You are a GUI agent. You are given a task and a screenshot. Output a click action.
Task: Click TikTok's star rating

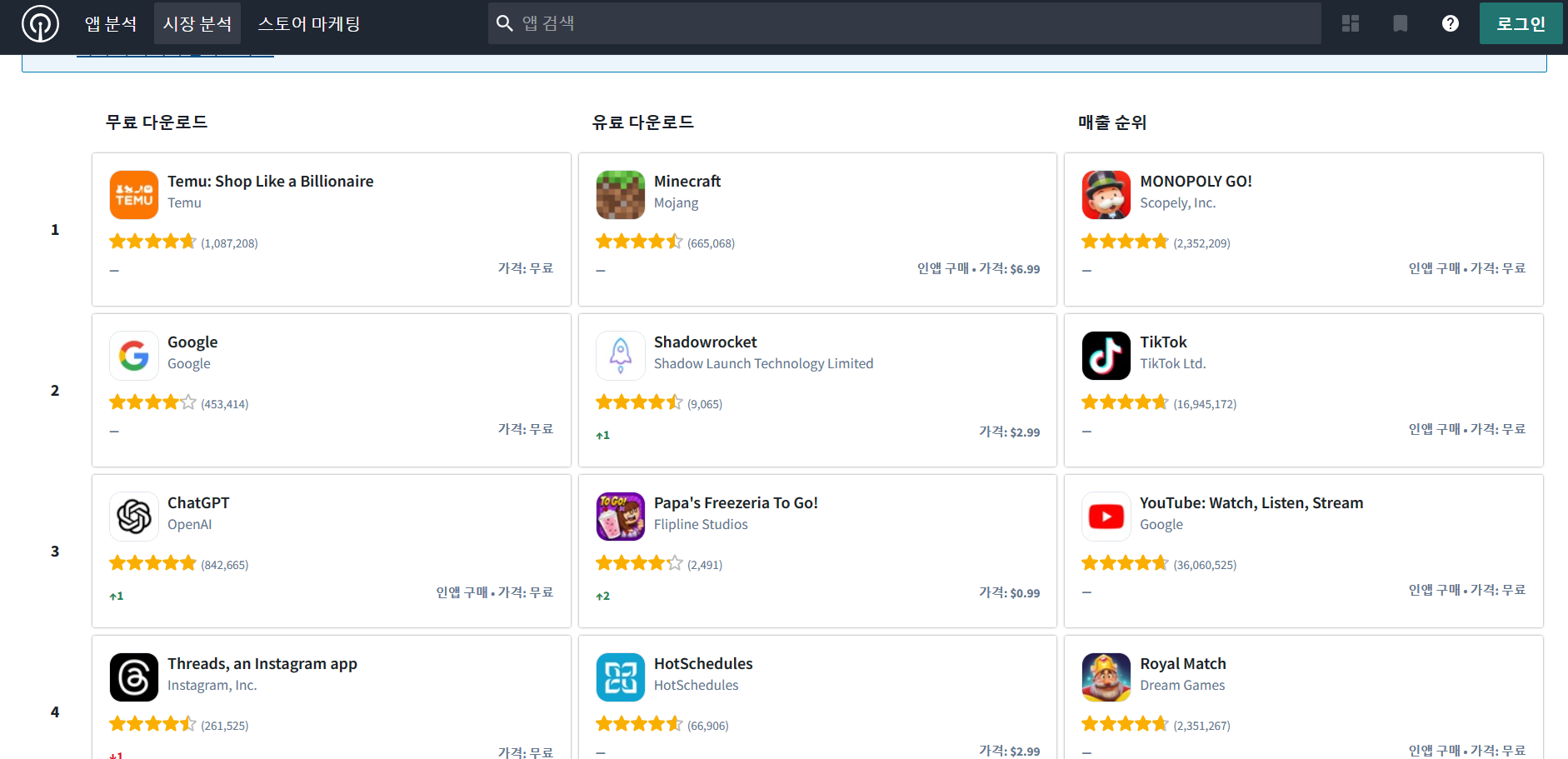click(x=1126, y=402)
